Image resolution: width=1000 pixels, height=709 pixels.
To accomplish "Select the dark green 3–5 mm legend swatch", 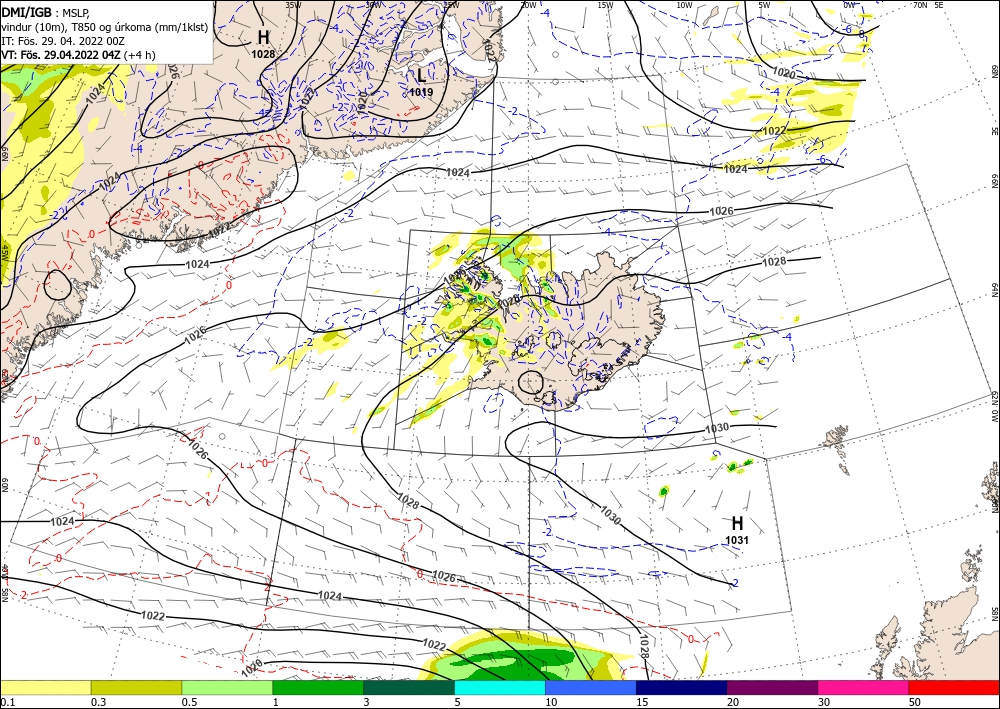I will tap(409, 687).
